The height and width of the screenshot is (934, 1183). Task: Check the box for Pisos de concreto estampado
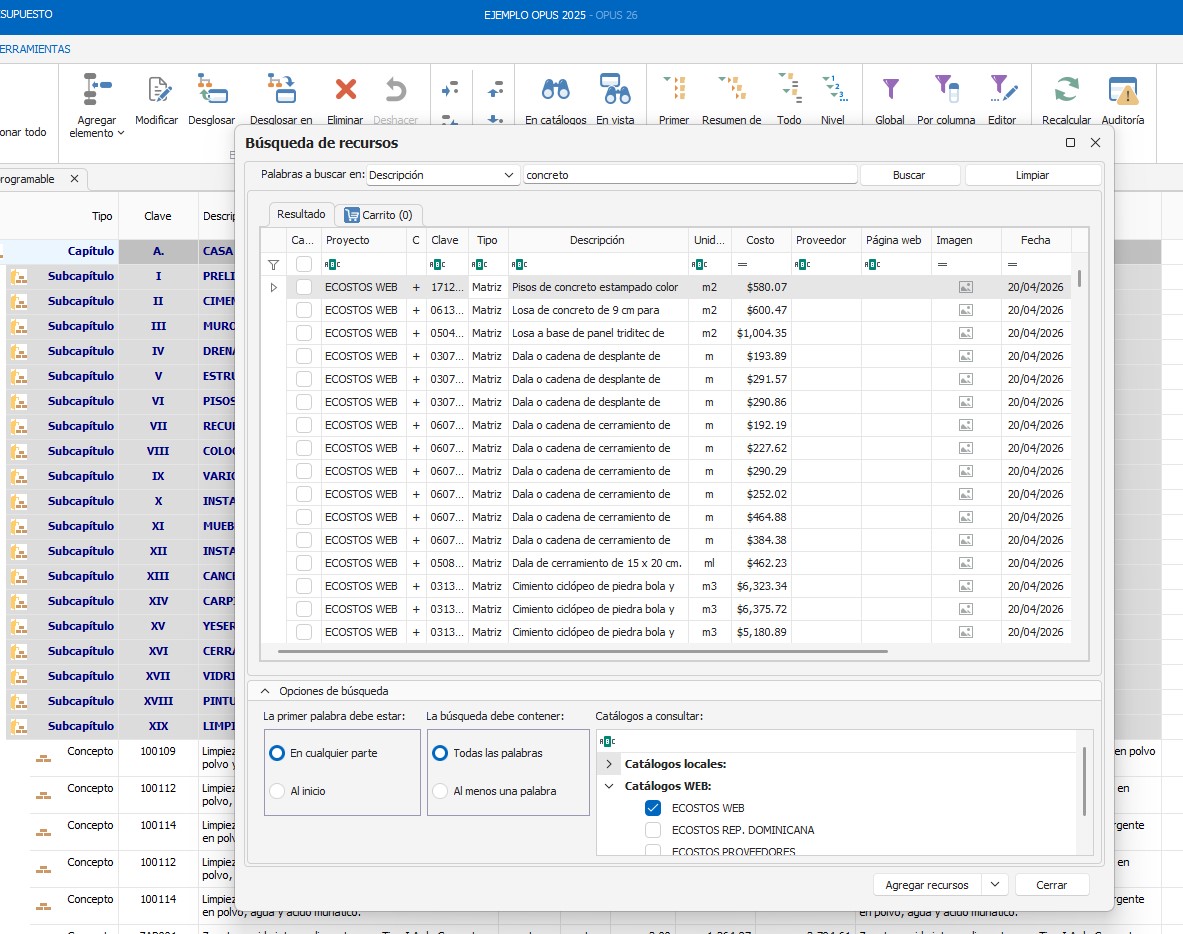coord(304,287)
